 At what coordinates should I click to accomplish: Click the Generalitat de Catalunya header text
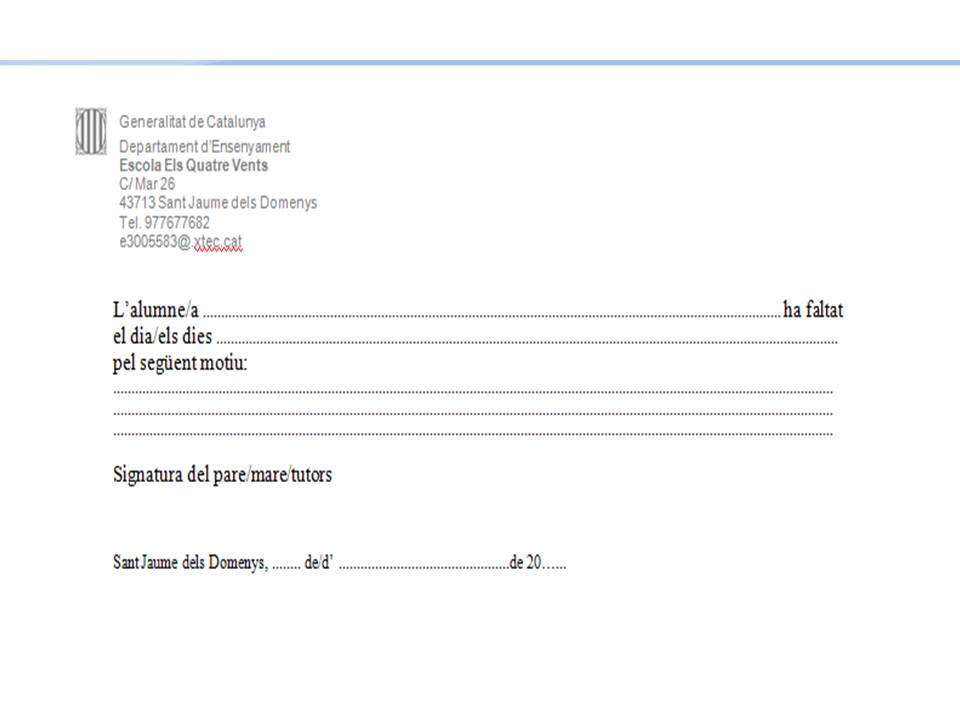tap(192, 122)
